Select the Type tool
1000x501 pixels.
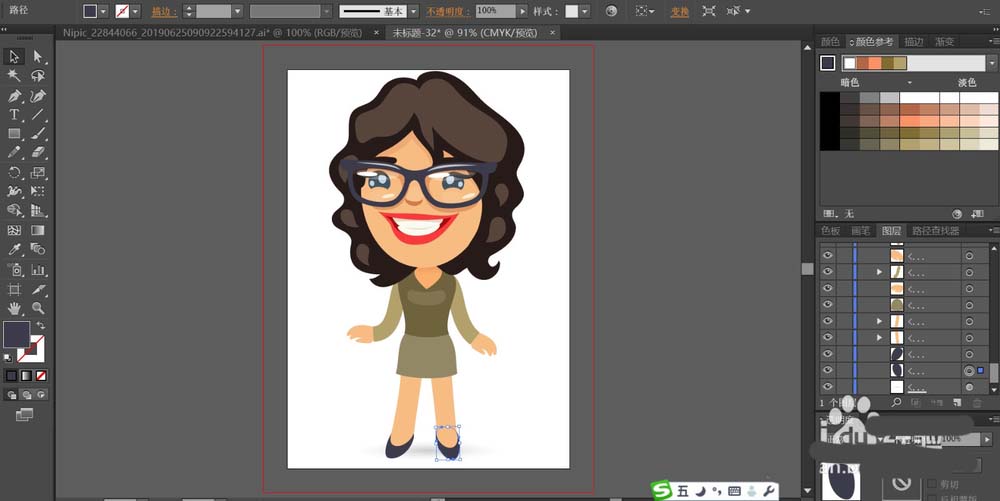(14, 115)
